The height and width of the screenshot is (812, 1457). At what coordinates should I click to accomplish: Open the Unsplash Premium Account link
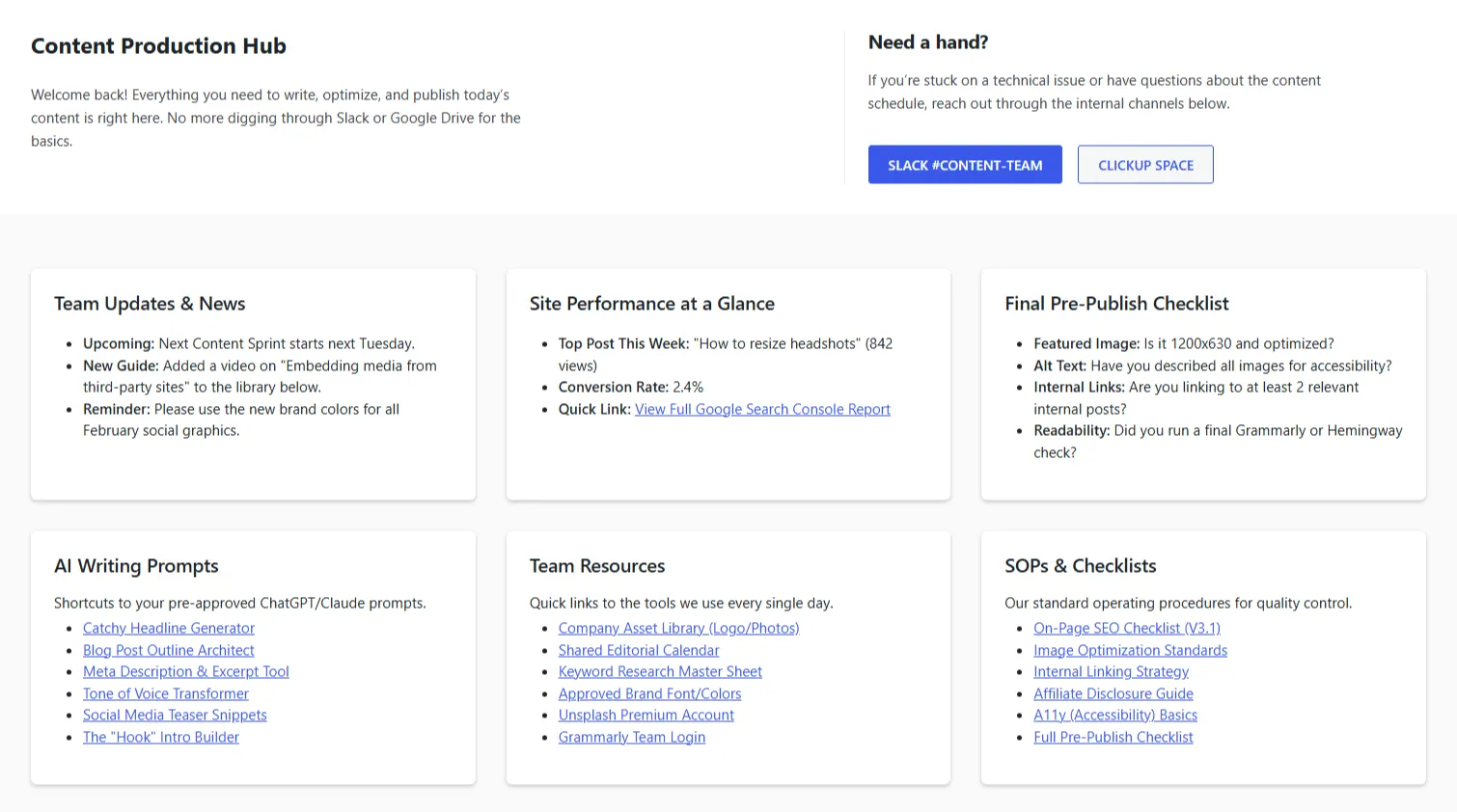pos(646,715)
